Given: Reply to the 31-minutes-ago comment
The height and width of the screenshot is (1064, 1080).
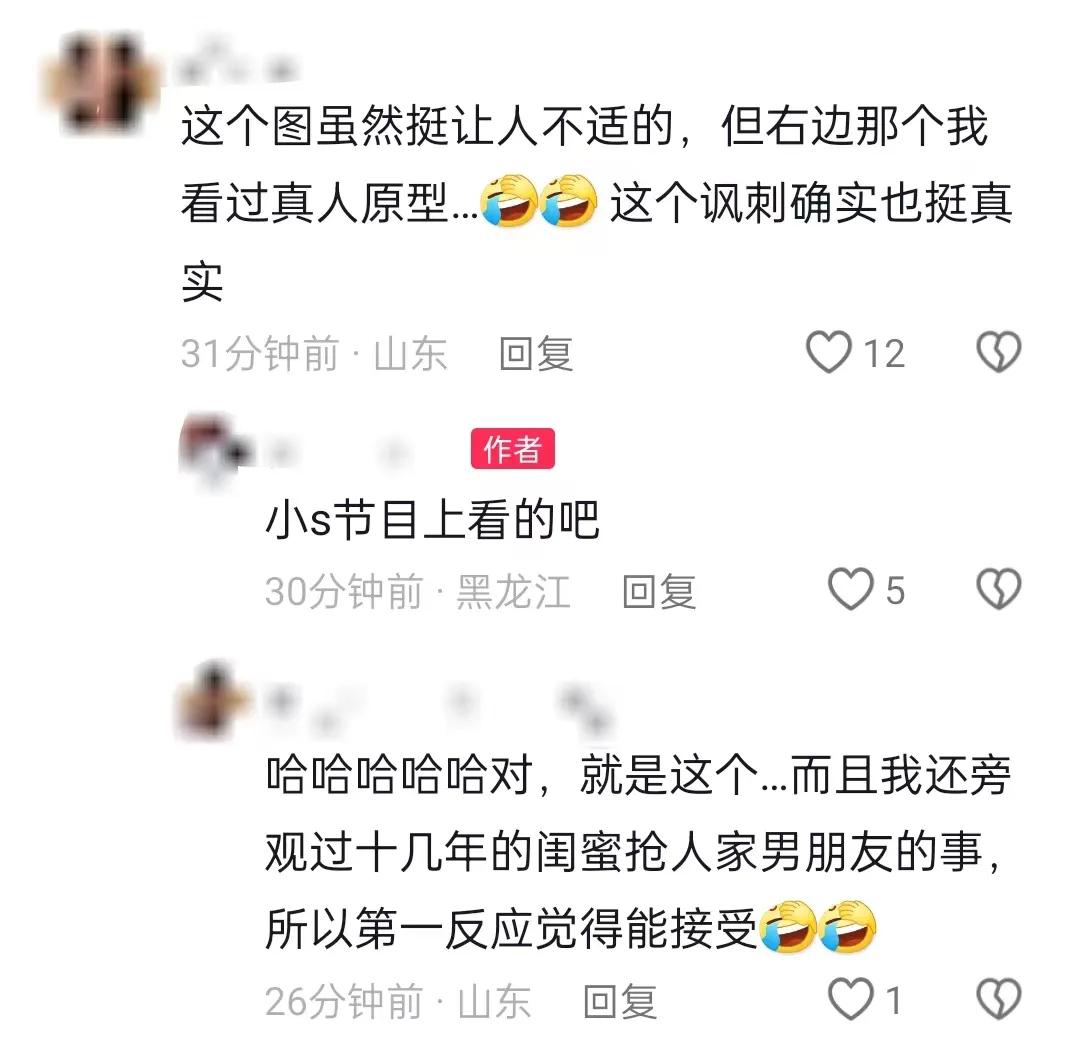Looking at the screenshot, I should point(536,353).
